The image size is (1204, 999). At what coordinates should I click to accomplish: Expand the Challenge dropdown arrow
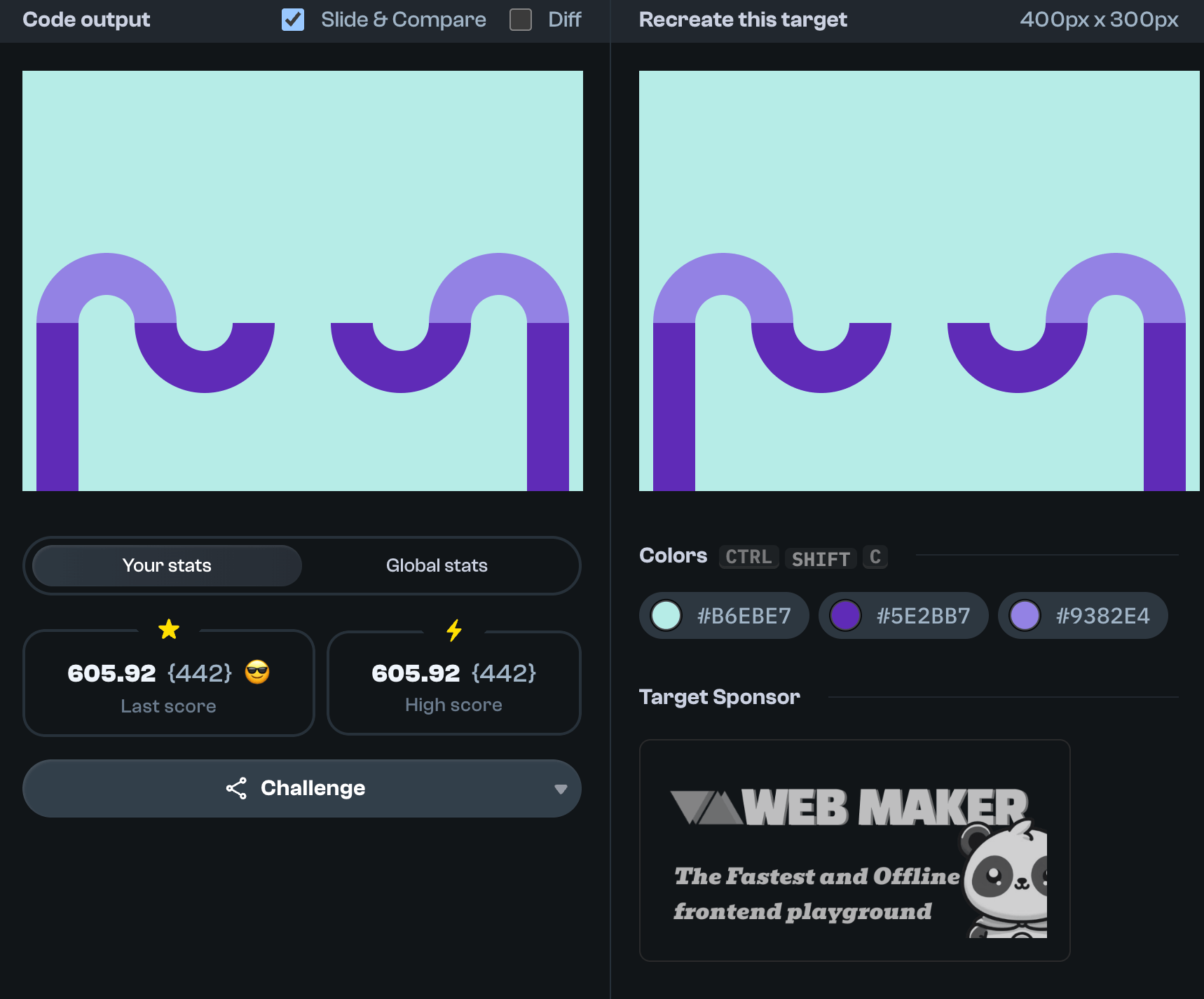[560, 789]
